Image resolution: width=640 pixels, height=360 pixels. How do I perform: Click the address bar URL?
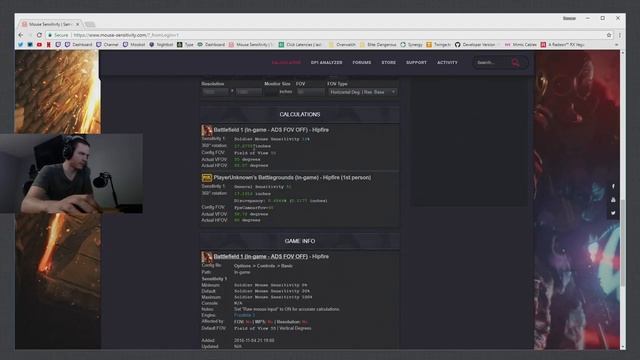tap(126, 35)
